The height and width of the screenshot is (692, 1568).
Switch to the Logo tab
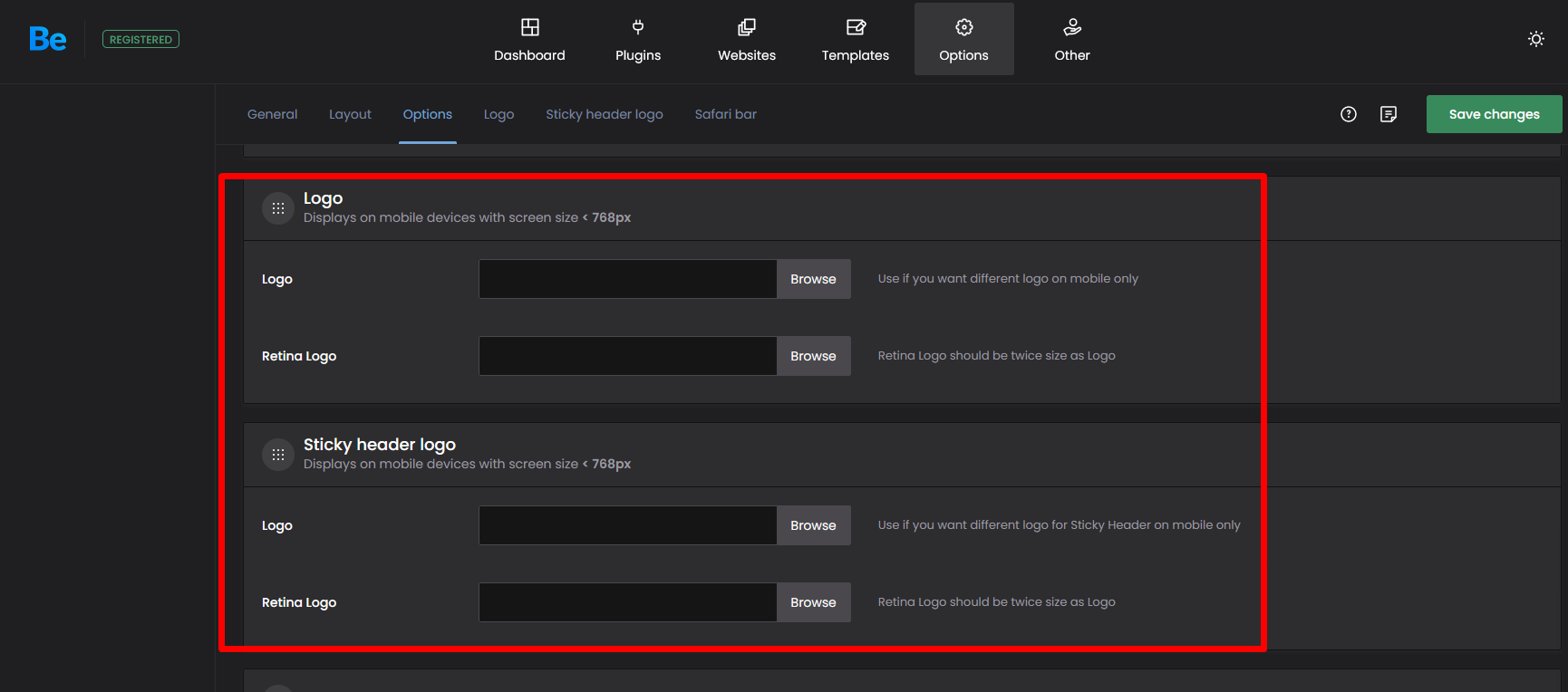coord(498,114)
